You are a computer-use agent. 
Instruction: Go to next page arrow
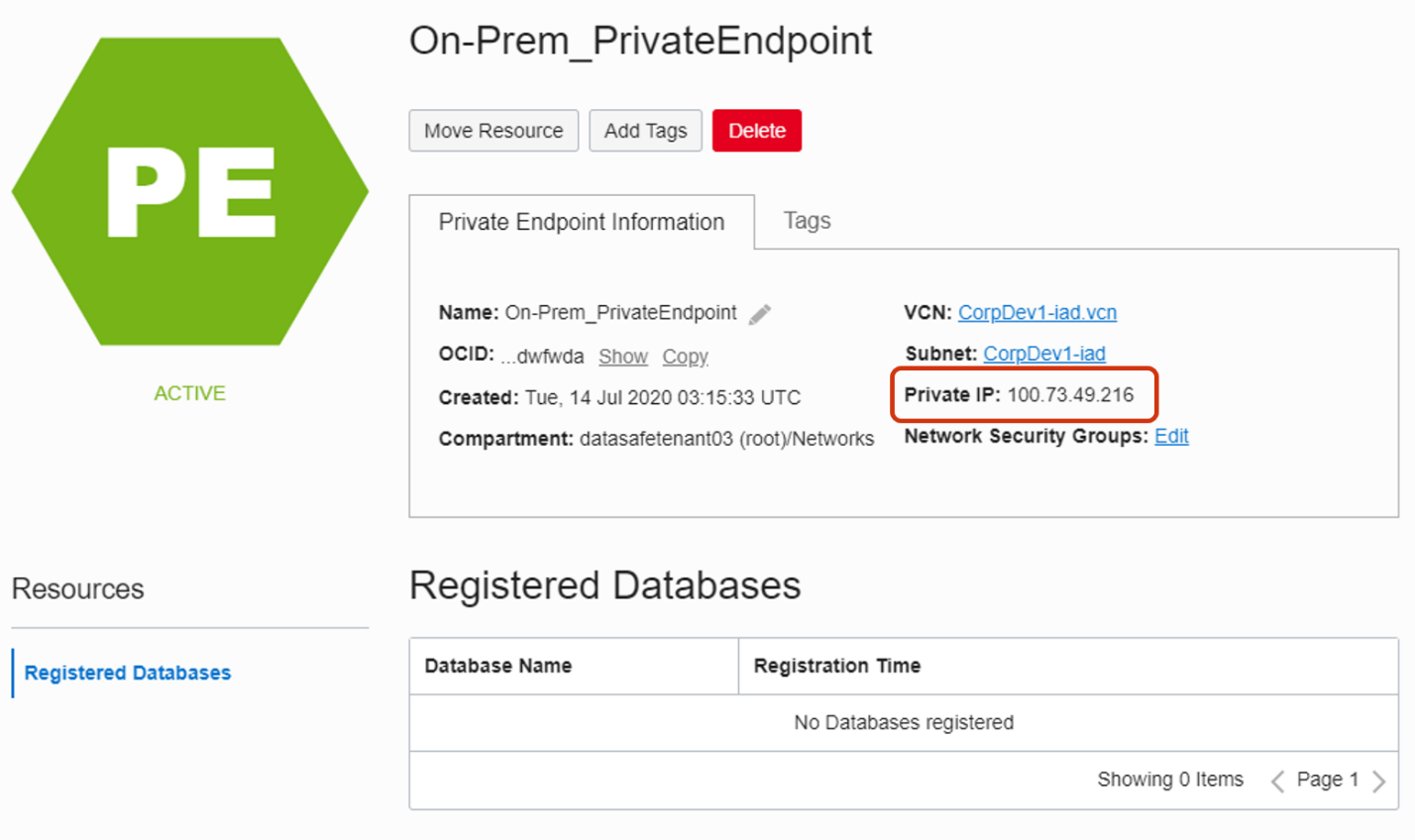tap(1378, 782)
